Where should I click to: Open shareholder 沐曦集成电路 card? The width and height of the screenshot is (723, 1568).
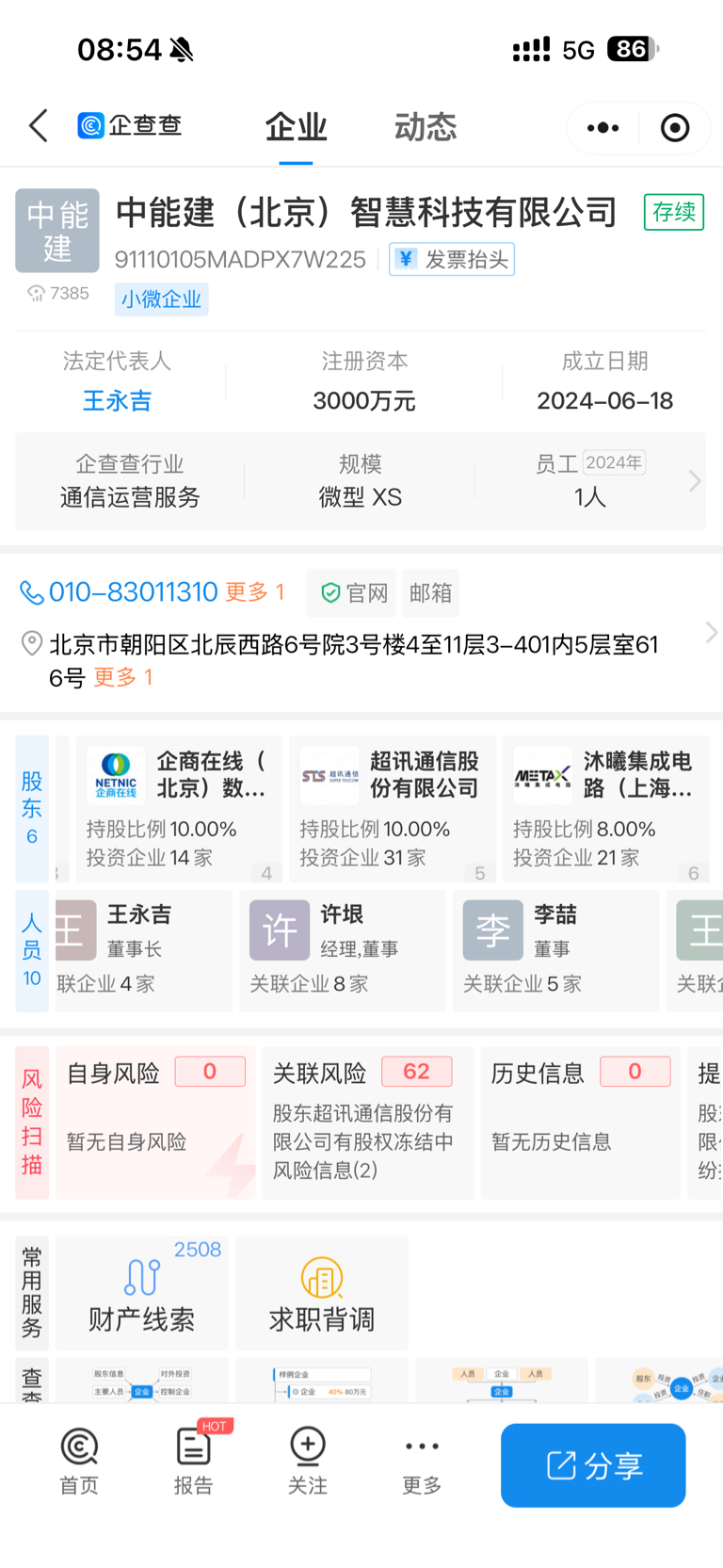tap(606, 809)
